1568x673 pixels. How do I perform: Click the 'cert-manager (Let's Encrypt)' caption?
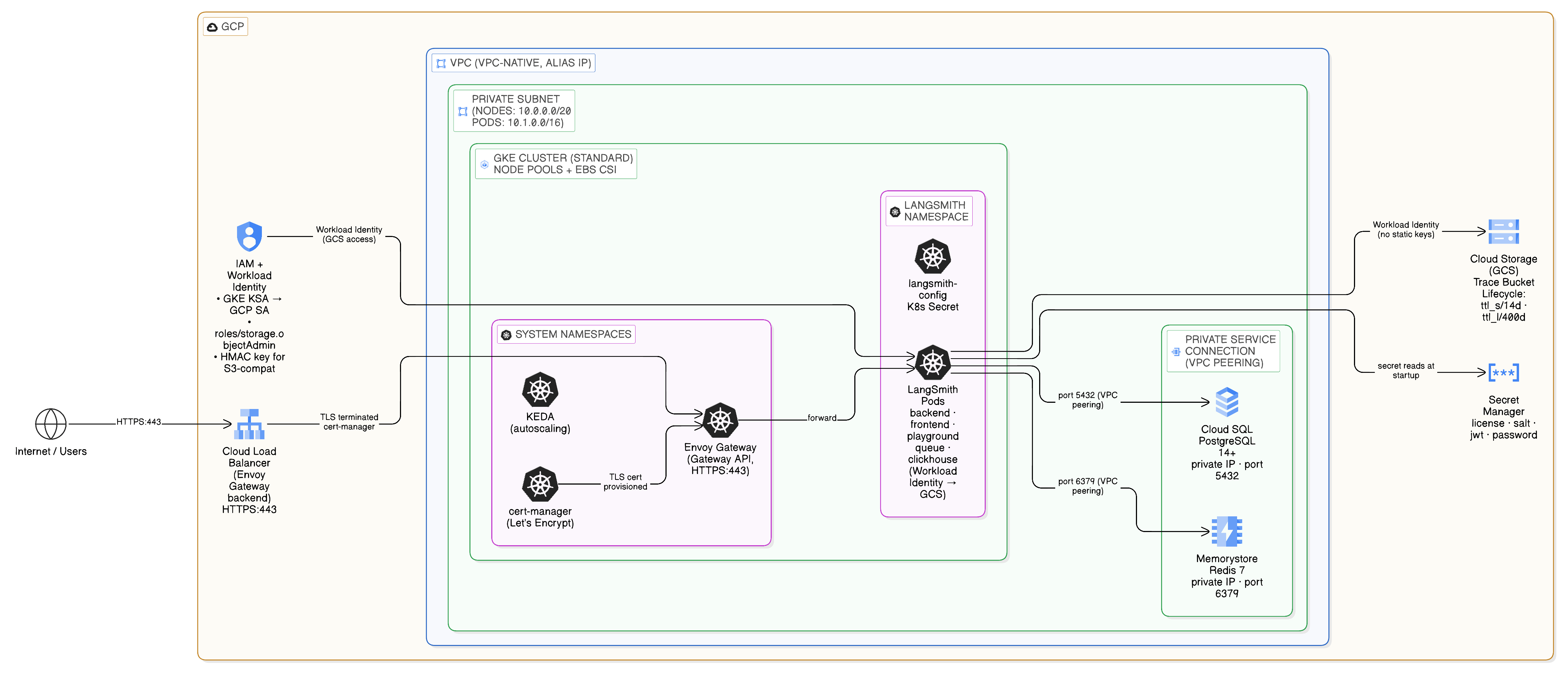tap(540, 518)
